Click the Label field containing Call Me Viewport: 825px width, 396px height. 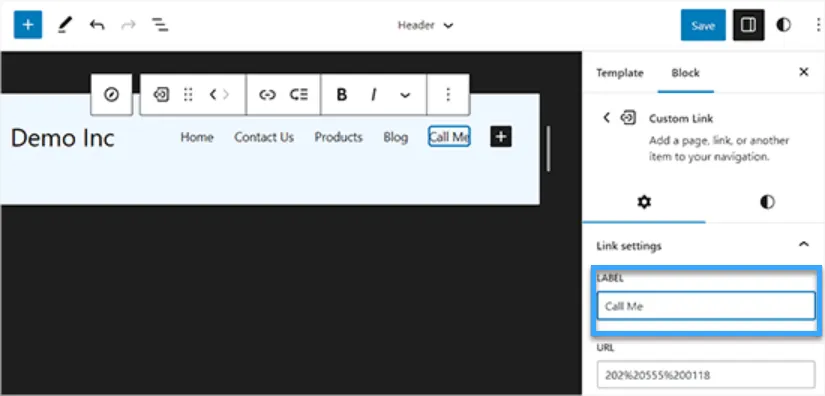click(706, 306)
